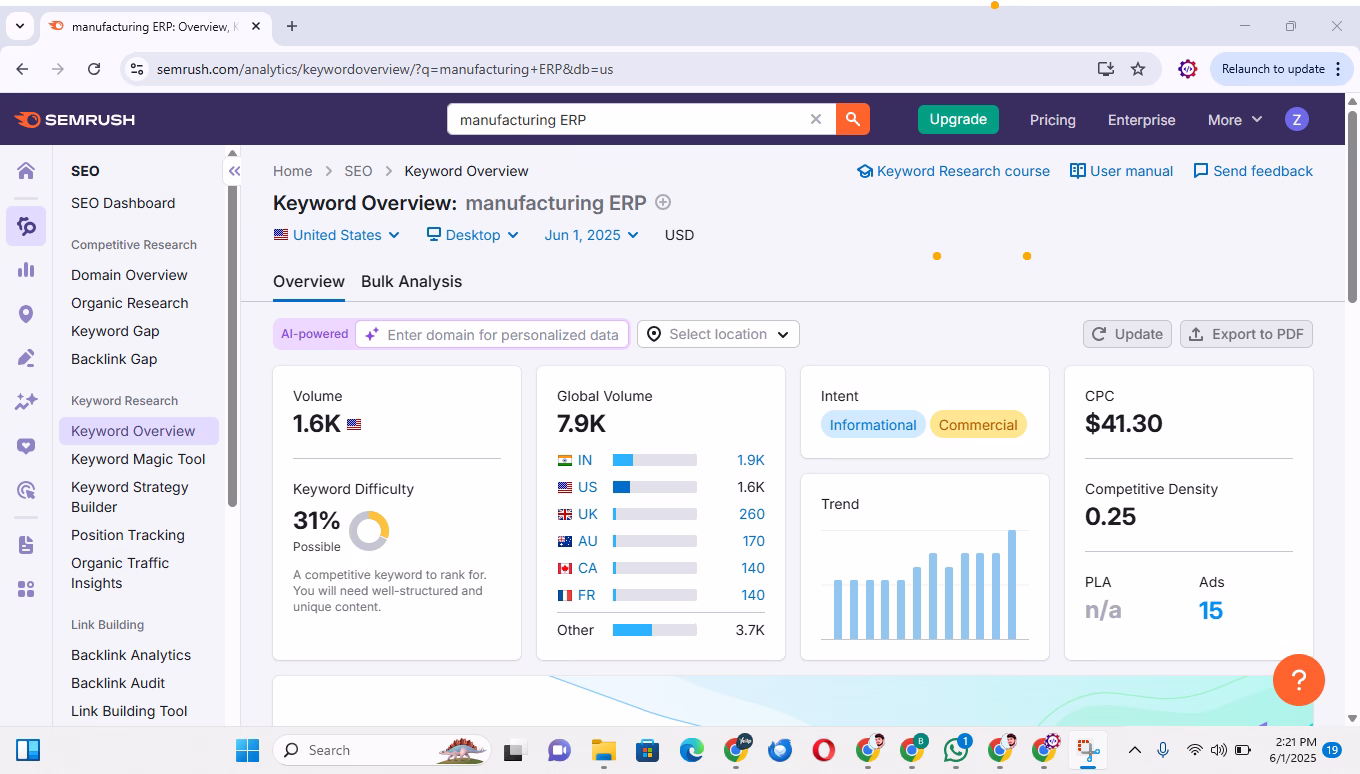Open the Semrush home icon in sidebar
This screenshot has width=1360, height=774.
(26, 171)
